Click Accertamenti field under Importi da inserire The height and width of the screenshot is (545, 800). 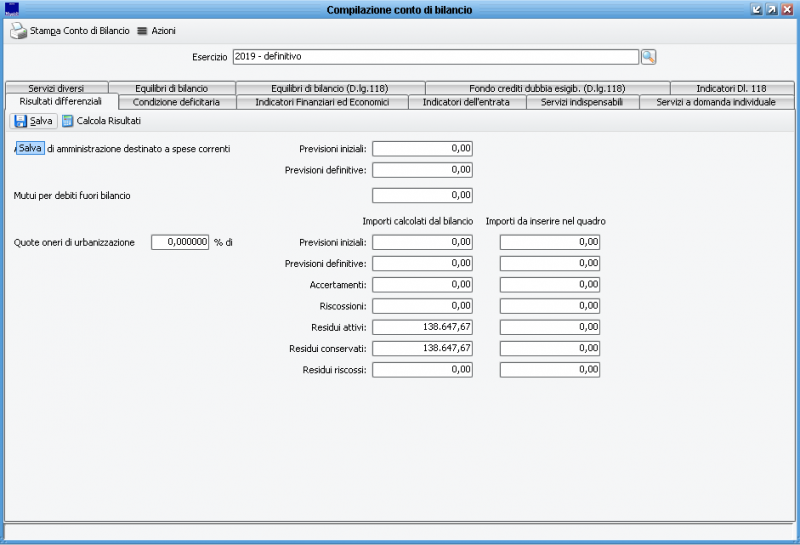tap(549, 284)
